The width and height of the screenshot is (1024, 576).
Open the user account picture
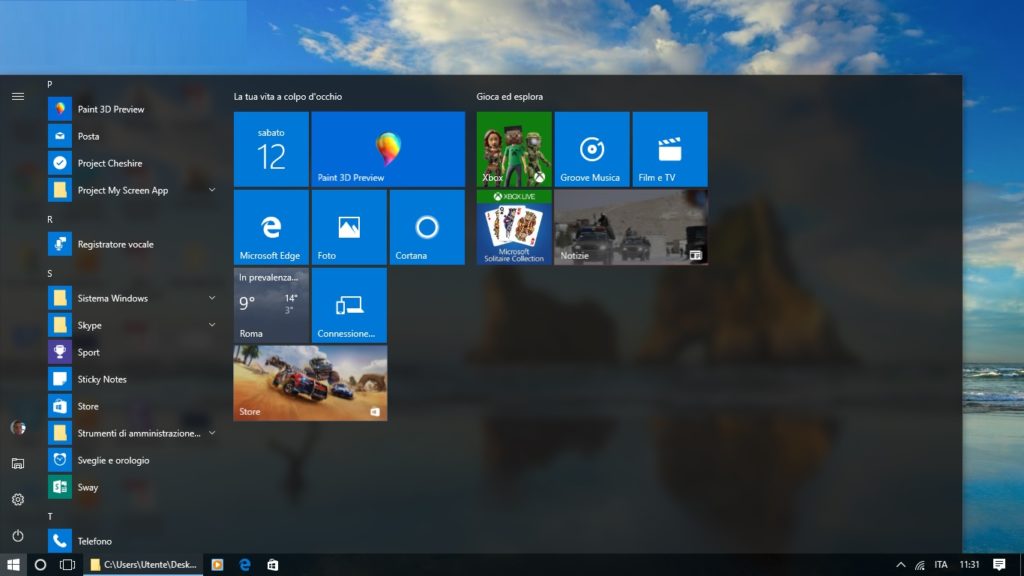pos(18,428)
